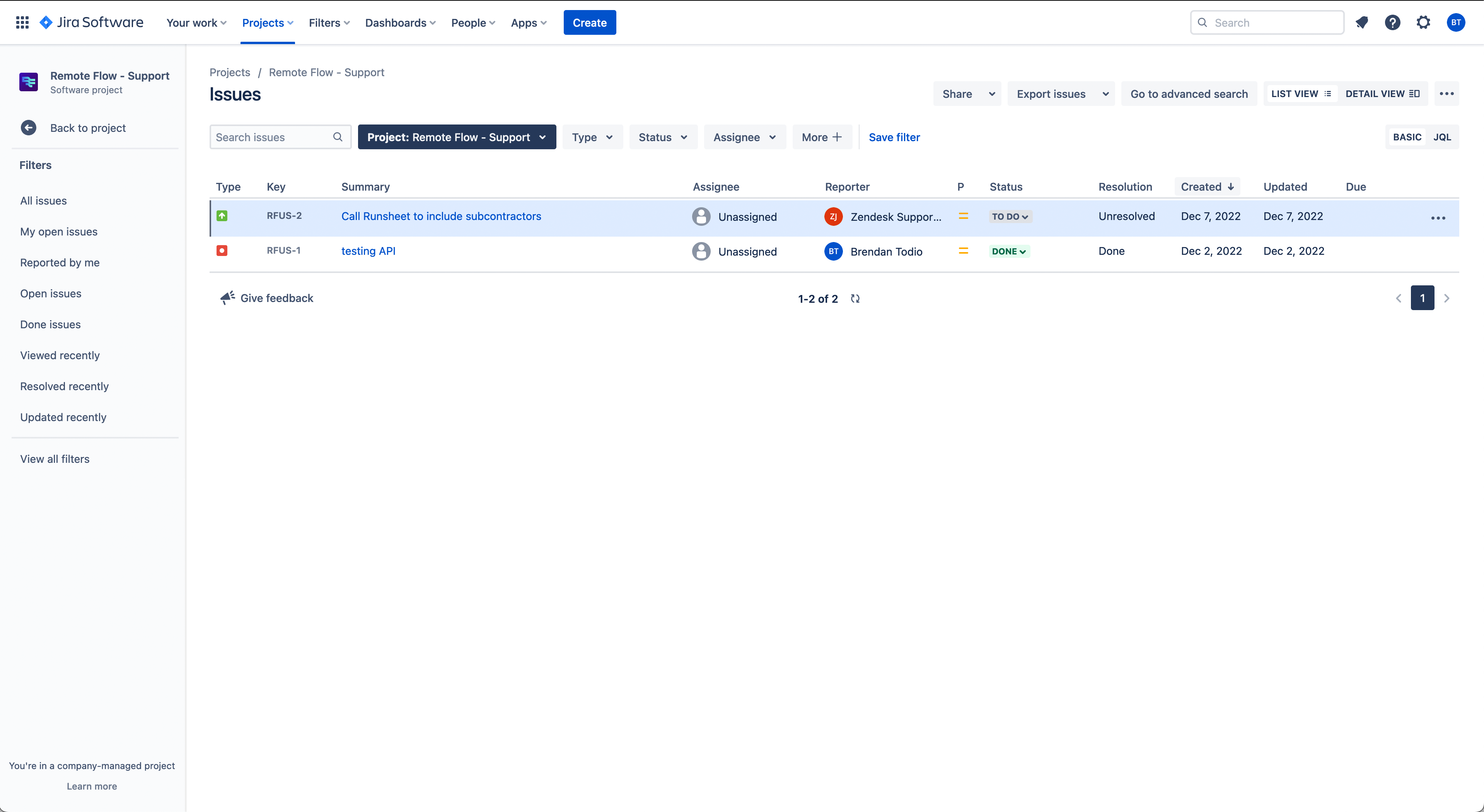Switch to List View

click(1300, 94)
